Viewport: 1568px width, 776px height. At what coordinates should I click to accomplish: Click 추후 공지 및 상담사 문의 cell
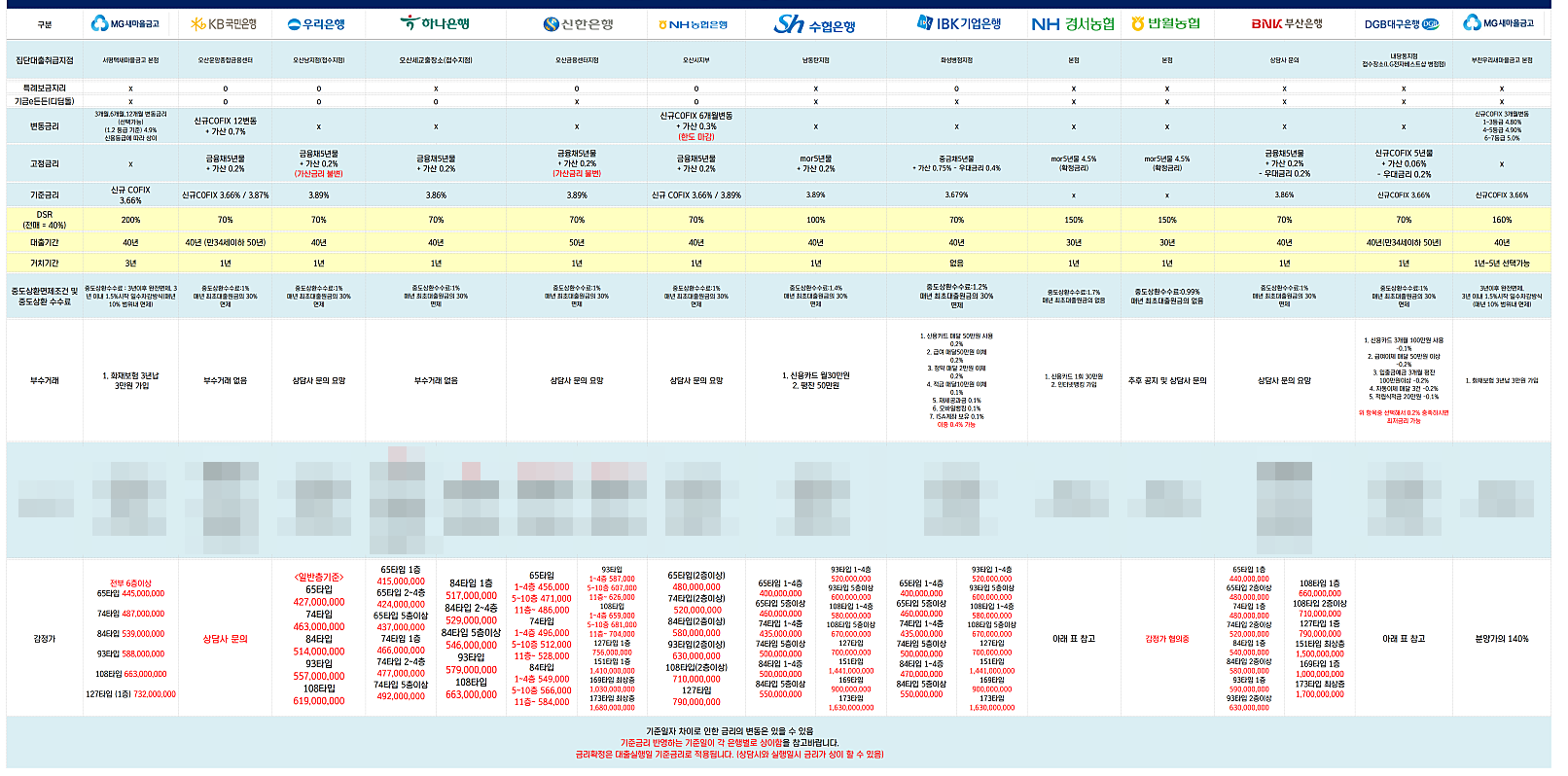pyautogui.click(x=1167, y=380)
